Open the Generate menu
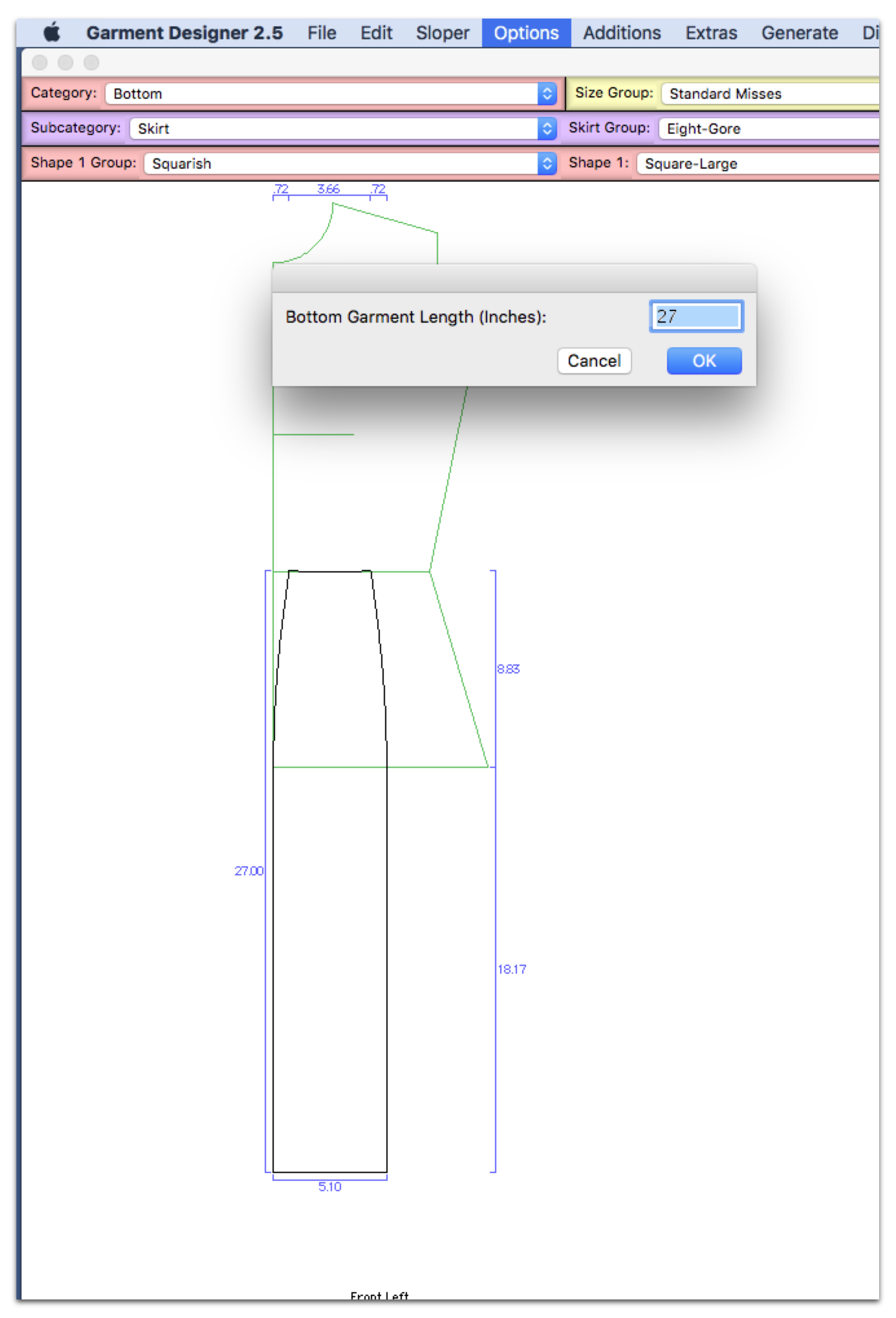896x1318 pixels. (x=800, y=33)
